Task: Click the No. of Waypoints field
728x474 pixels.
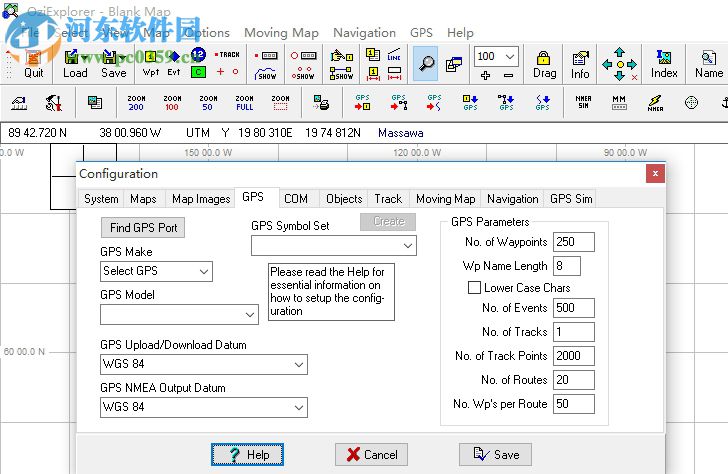Action: [574, 242]
